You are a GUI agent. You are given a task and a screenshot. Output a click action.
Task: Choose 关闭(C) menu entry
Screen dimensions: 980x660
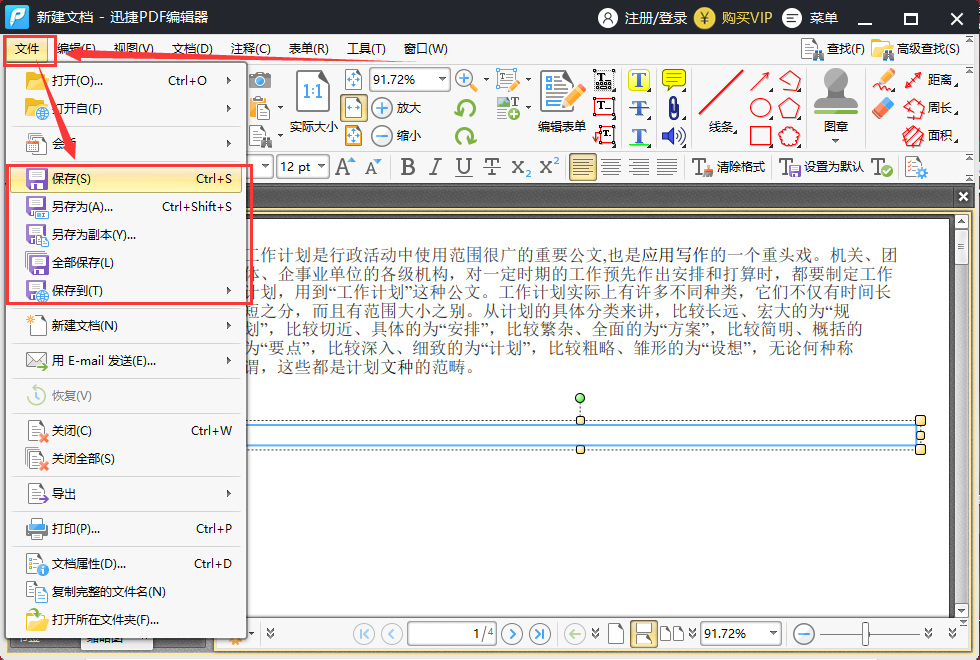tap(125, 431)
